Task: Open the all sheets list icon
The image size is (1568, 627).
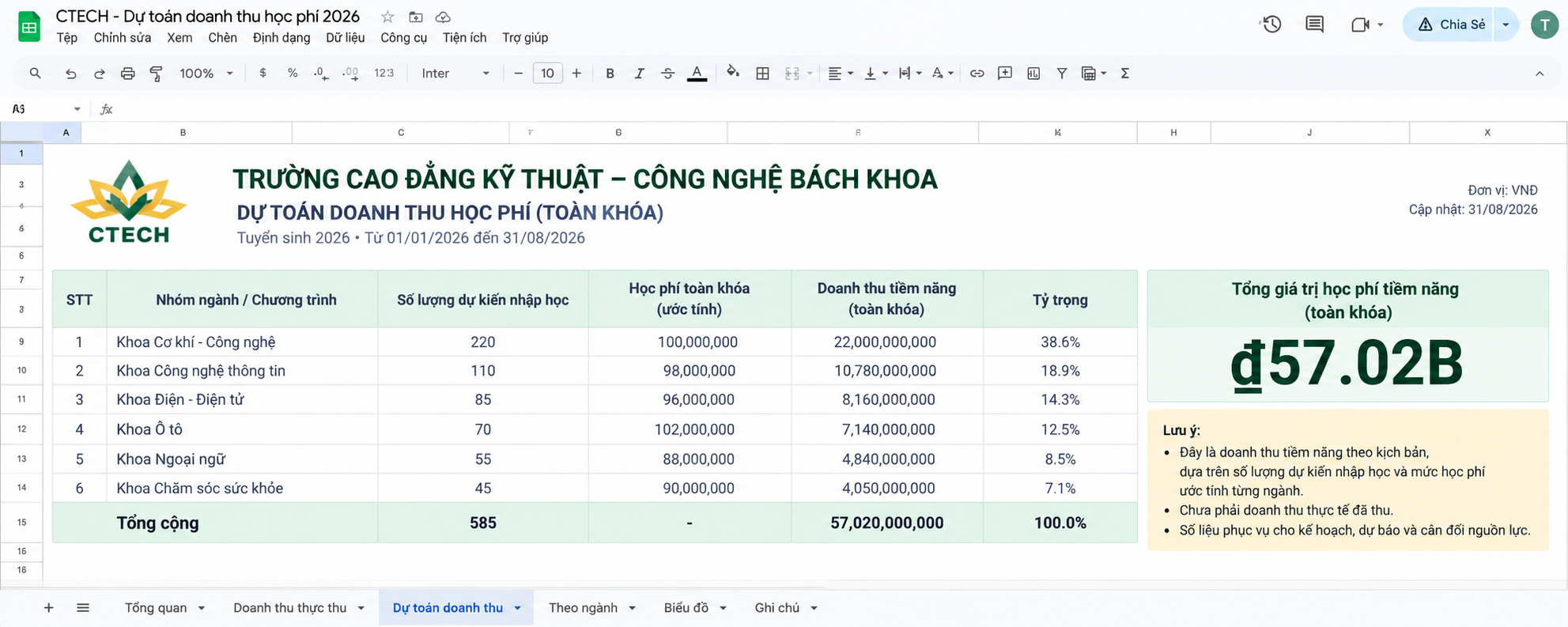Action: tap(83, 607)
